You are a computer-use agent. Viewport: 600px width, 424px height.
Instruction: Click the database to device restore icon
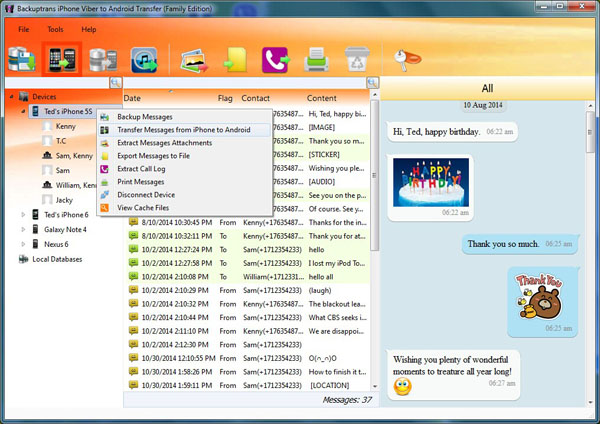[x=103, y=60]
